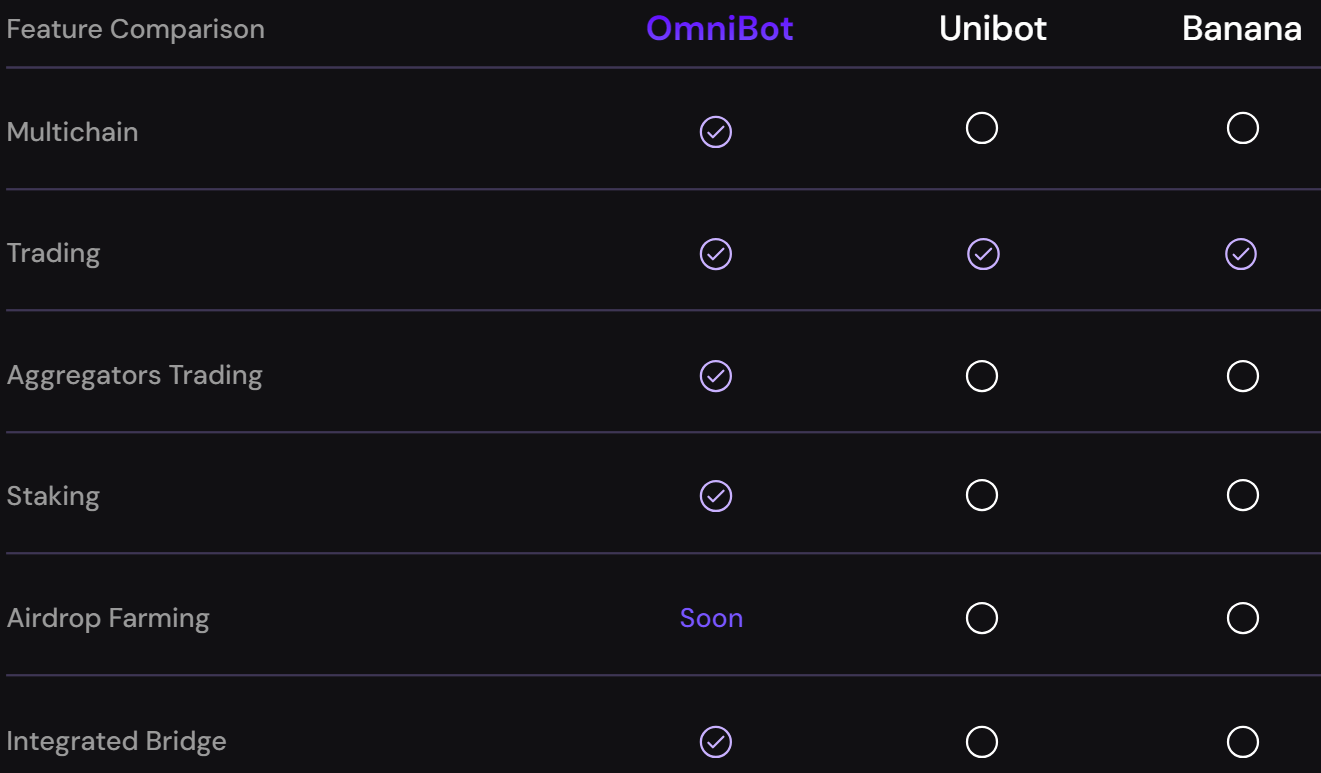
Task: Click OmniBot's Aggregators Trading checkmark
Action: (716, 376)
